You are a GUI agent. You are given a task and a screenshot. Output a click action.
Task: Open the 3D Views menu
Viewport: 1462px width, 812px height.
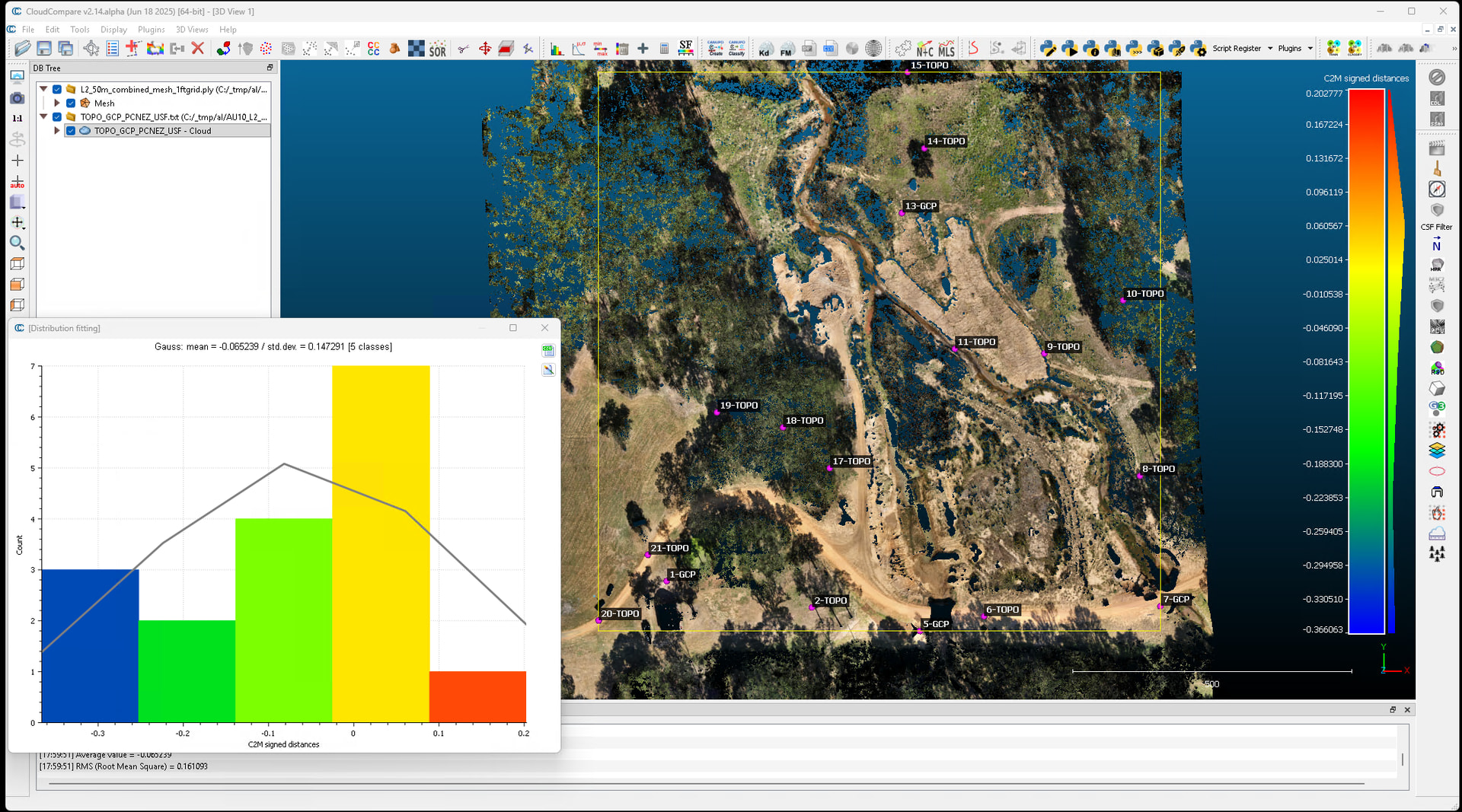click(192, 30)
